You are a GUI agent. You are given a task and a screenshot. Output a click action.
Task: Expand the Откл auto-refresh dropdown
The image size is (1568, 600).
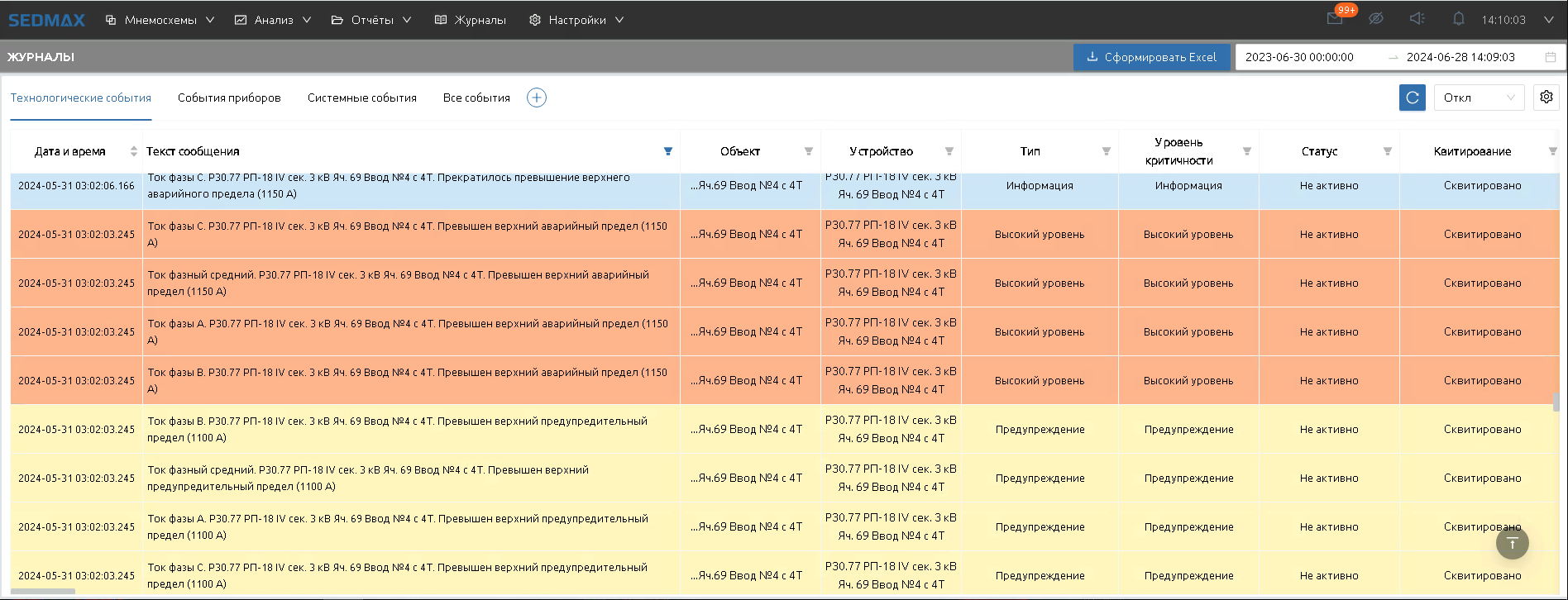tap(1479, 98)
